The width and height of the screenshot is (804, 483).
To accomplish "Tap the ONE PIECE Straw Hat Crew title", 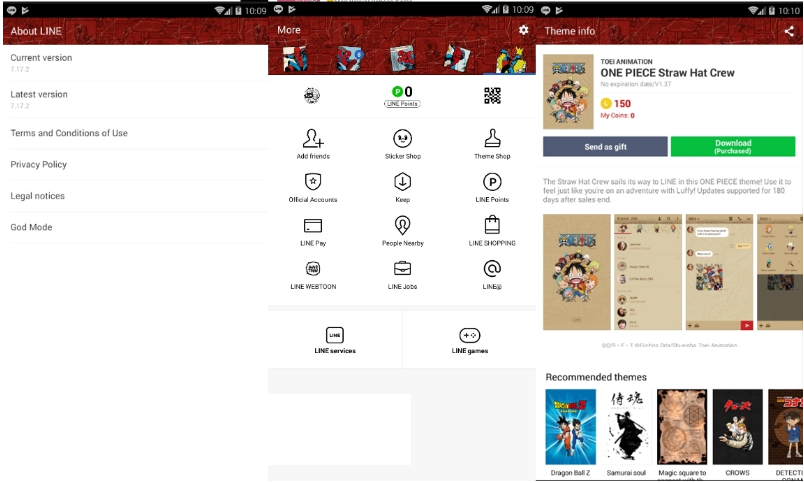I will (x=668, y=73).
